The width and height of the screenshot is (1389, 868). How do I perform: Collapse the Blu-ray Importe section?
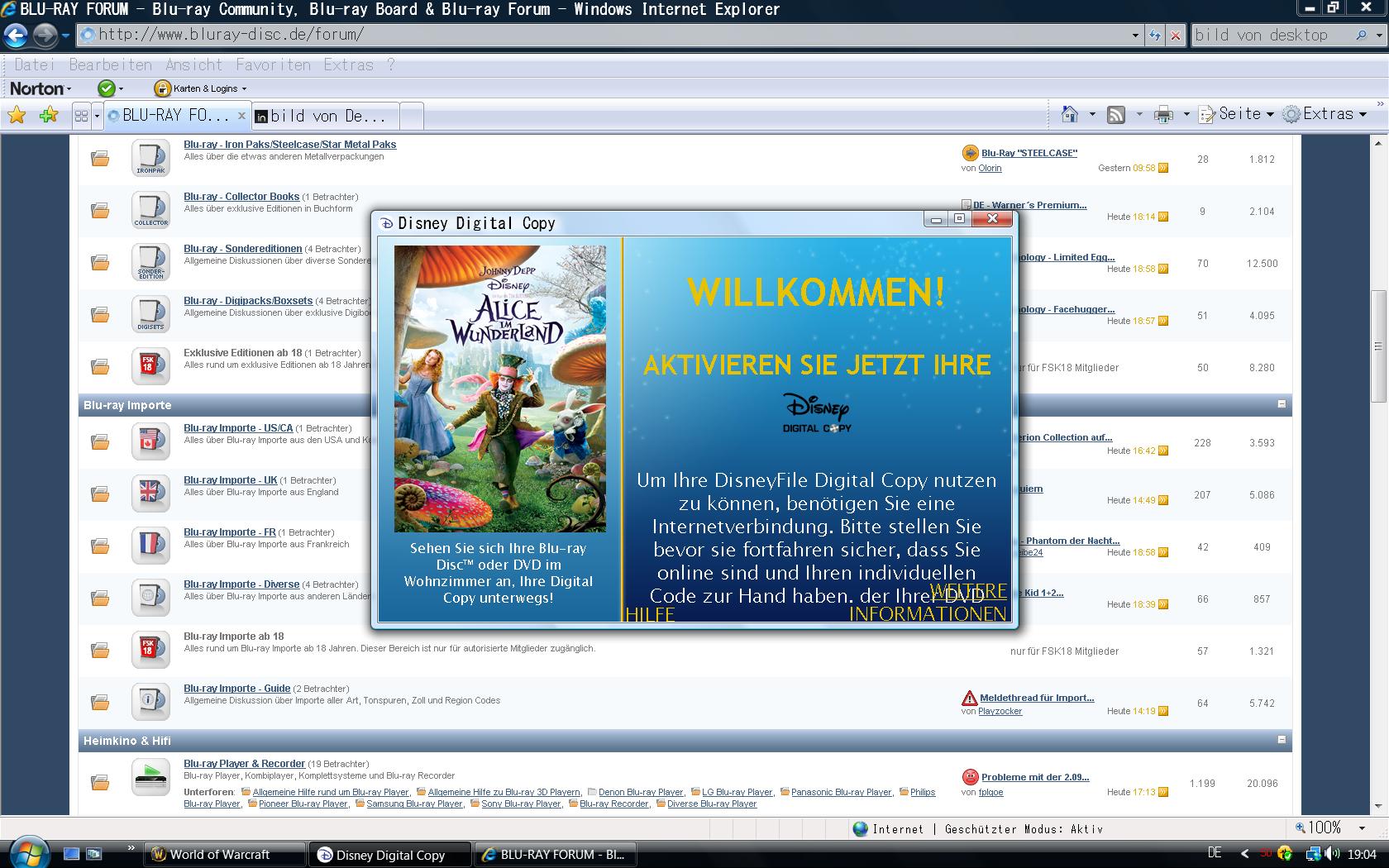[1282, 404]
